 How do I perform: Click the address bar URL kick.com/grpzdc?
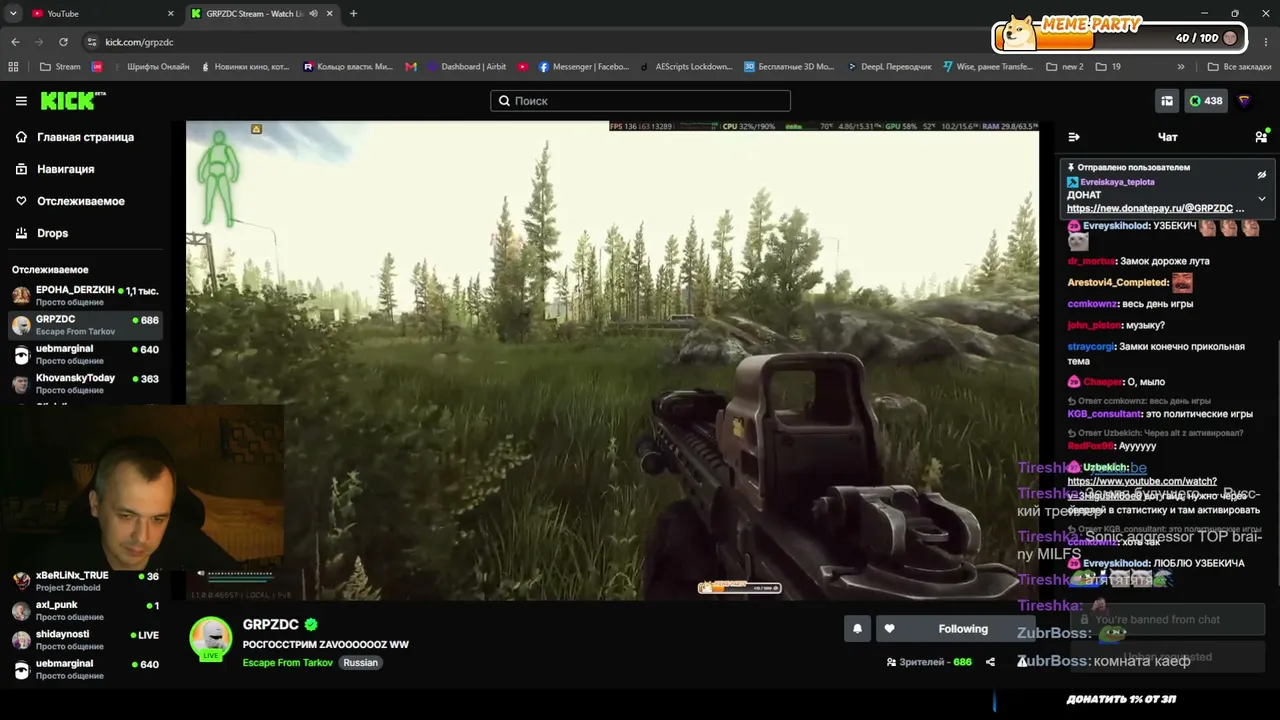[x=140, y=42]
